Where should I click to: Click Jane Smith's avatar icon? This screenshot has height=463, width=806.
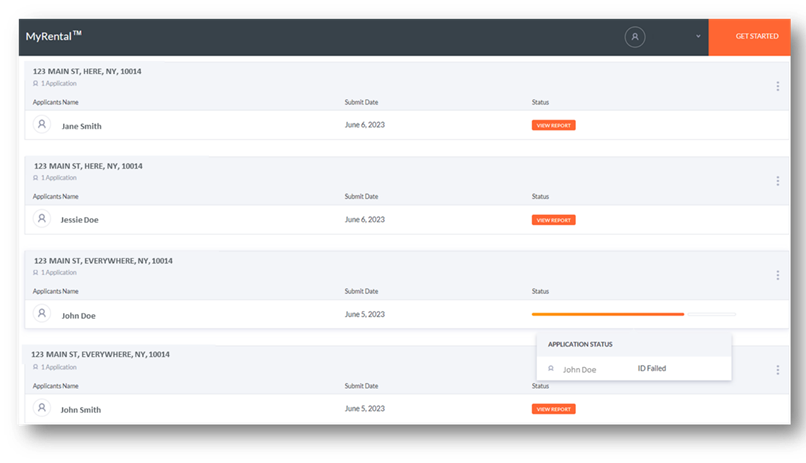[x=42, y=124]
